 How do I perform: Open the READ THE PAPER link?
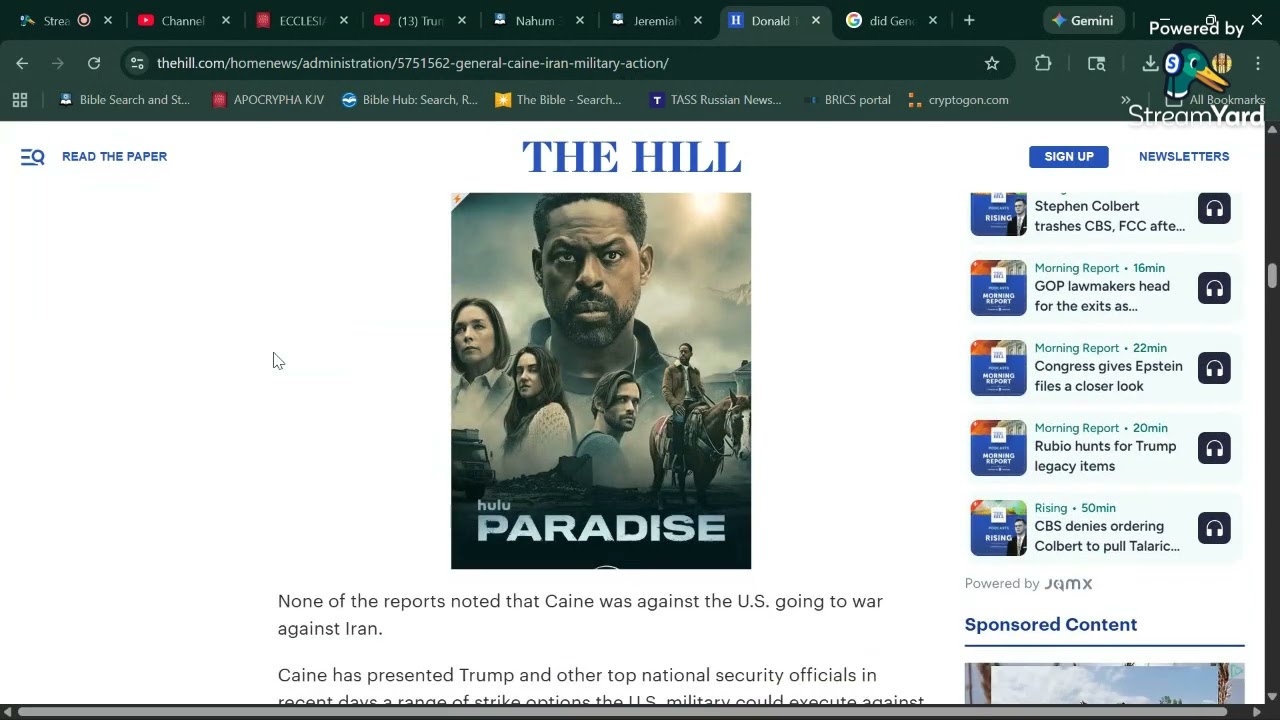tap(114, 157)
